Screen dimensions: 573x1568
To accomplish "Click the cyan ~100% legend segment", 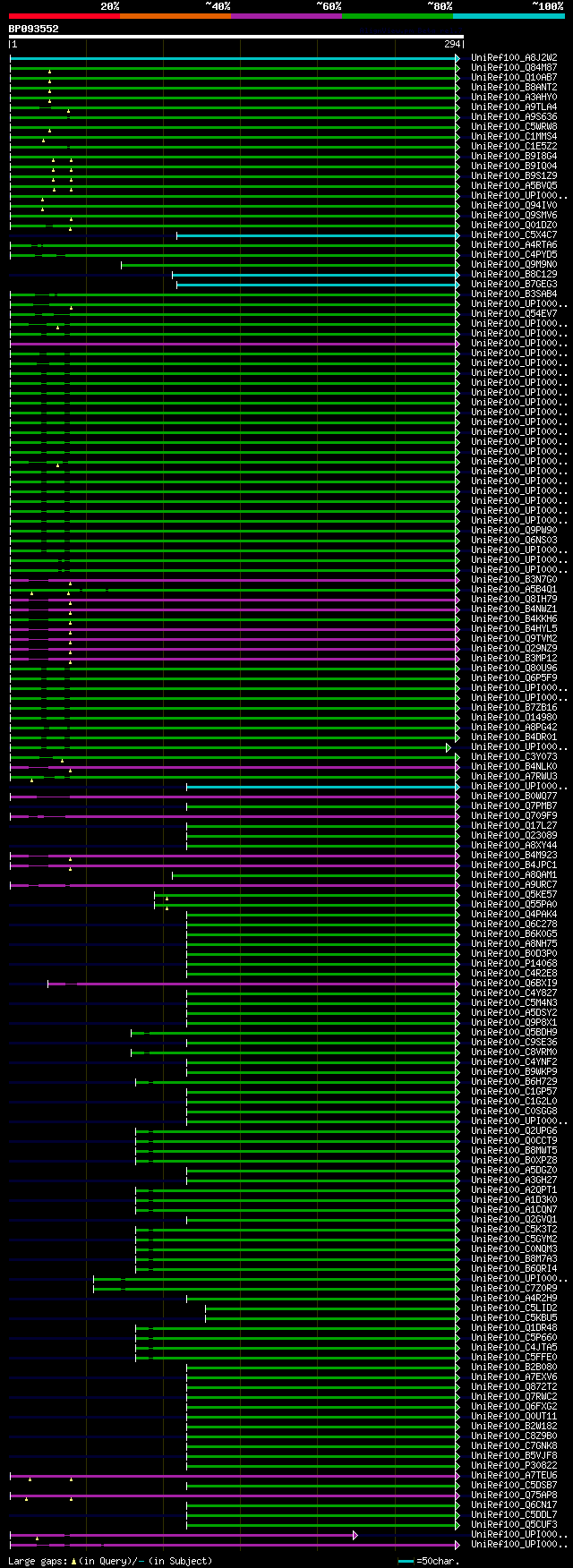I will (509, 16).
